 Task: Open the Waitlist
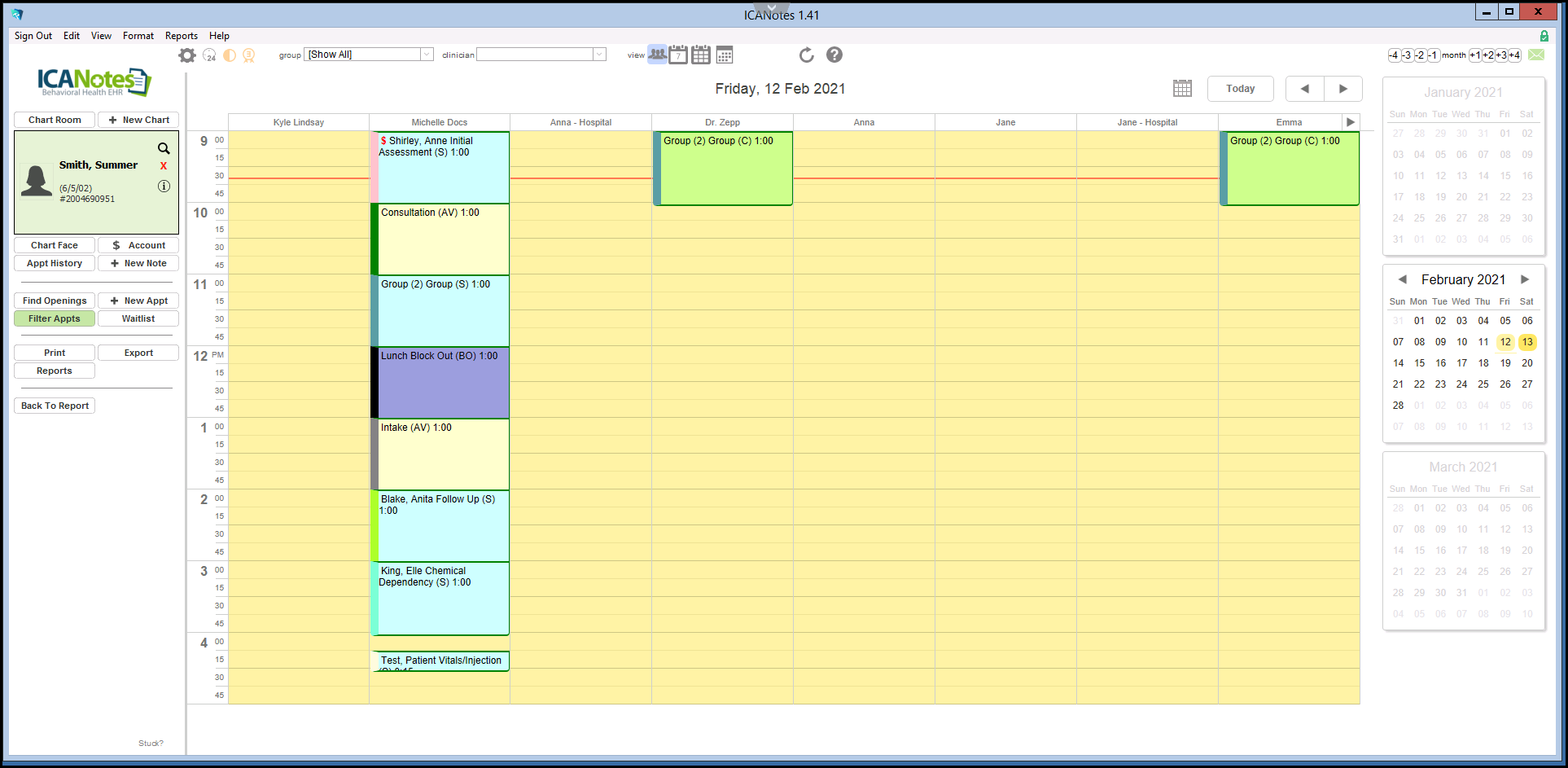(x=138, y=318)
